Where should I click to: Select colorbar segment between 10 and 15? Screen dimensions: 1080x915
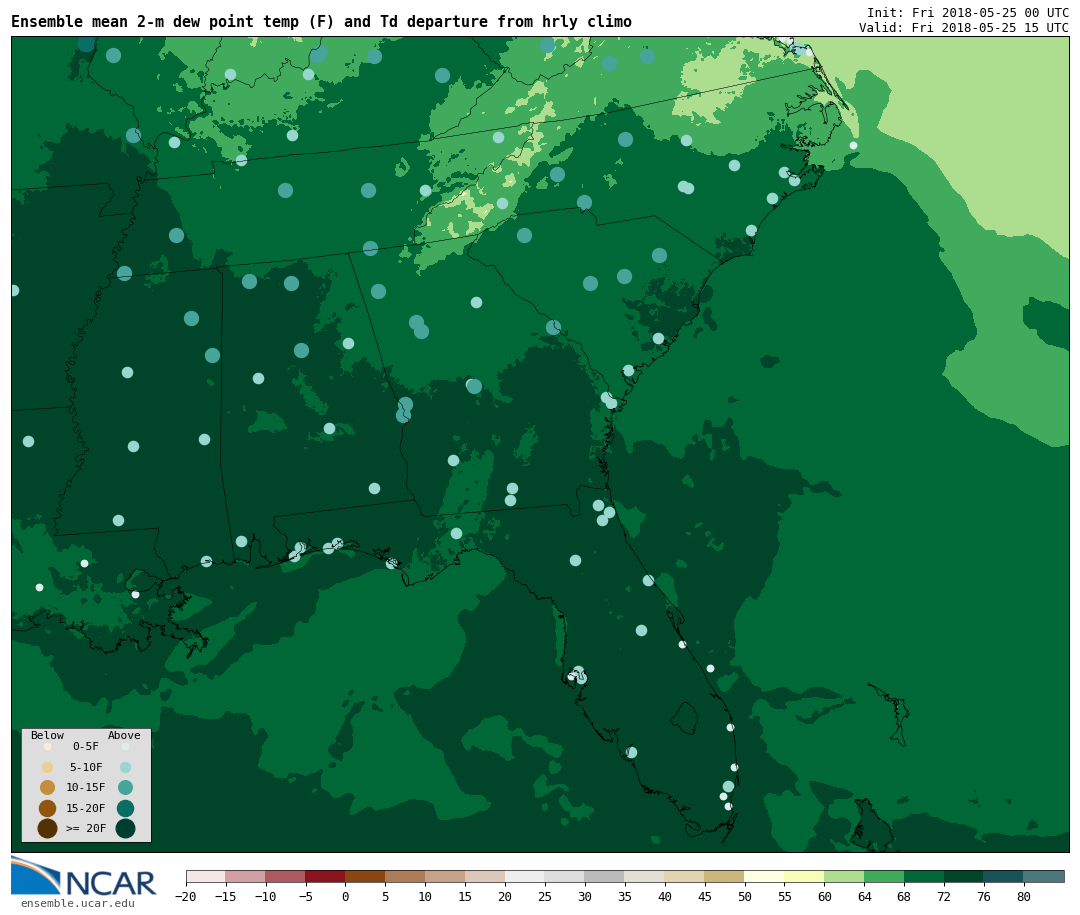(x=446, y=876)
